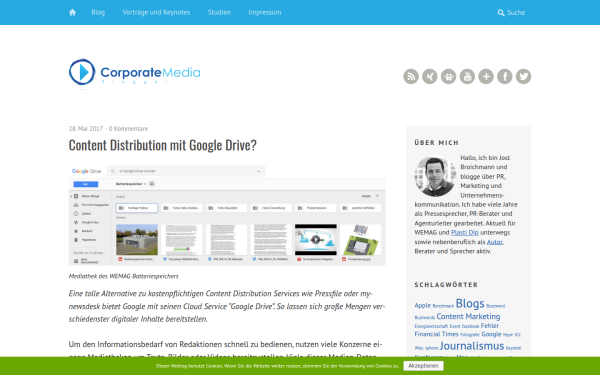Open the Xing profile icon
Image resolution: width=600 pixels, height=375 pixels.
[x=429, y=76]
